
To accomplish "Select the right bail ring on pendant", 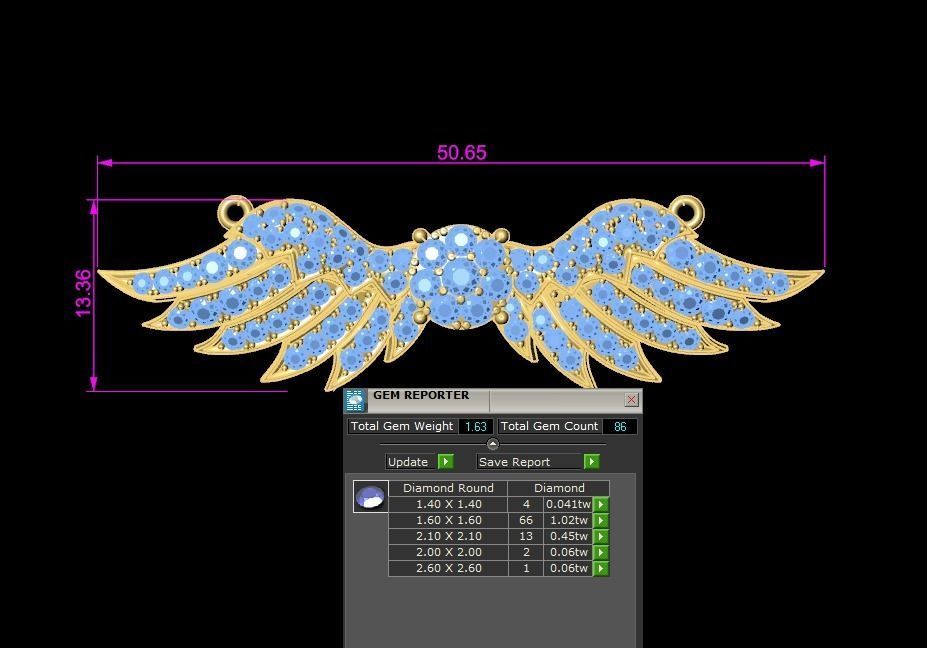I will 686,211.
